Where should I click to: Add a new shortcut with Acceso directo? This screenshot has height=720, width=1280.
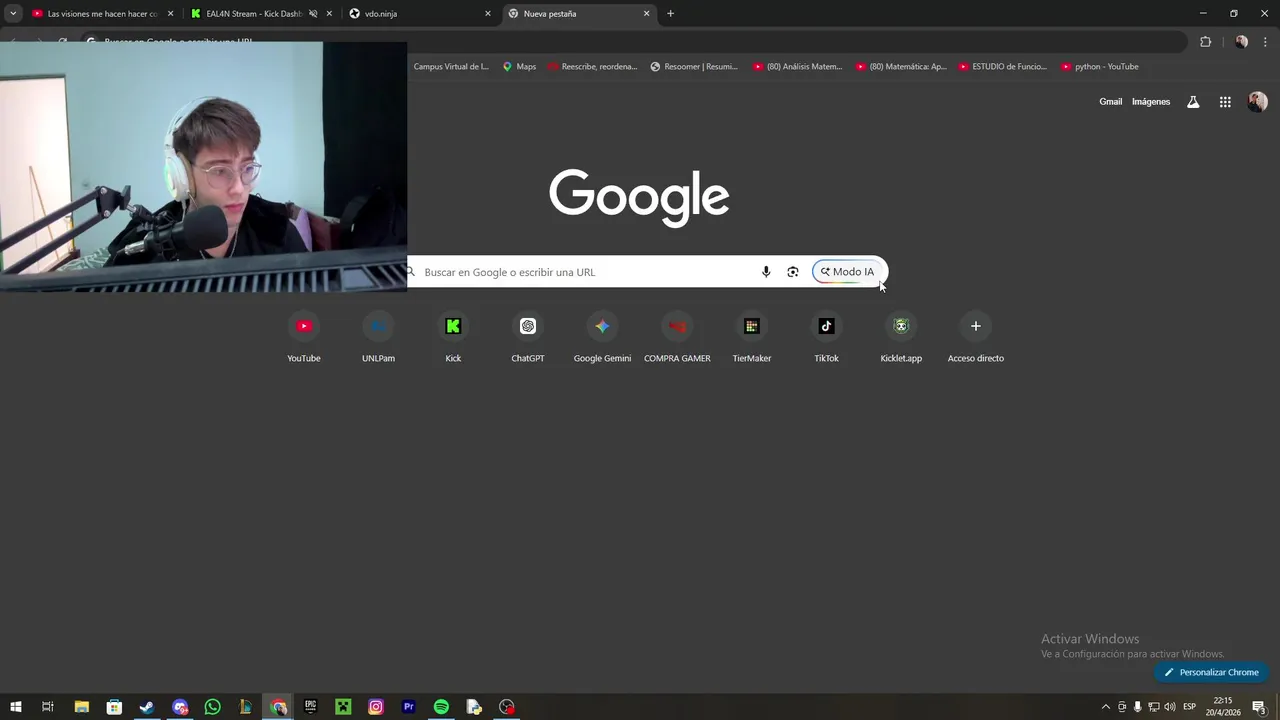976,338
